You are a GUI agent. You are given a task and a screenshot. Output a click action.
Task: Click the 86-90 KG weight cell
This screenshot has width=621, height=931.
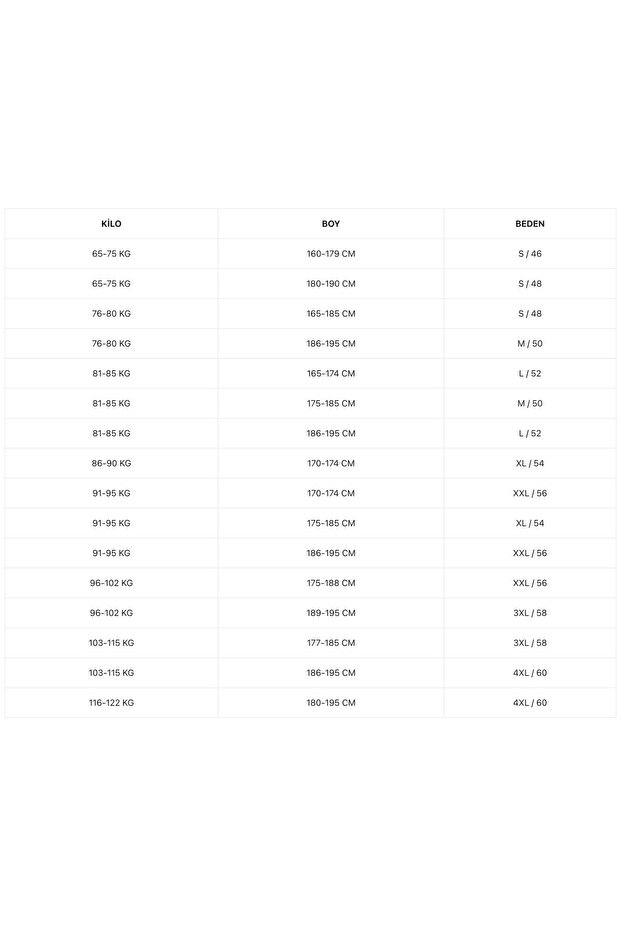(111, 464)
